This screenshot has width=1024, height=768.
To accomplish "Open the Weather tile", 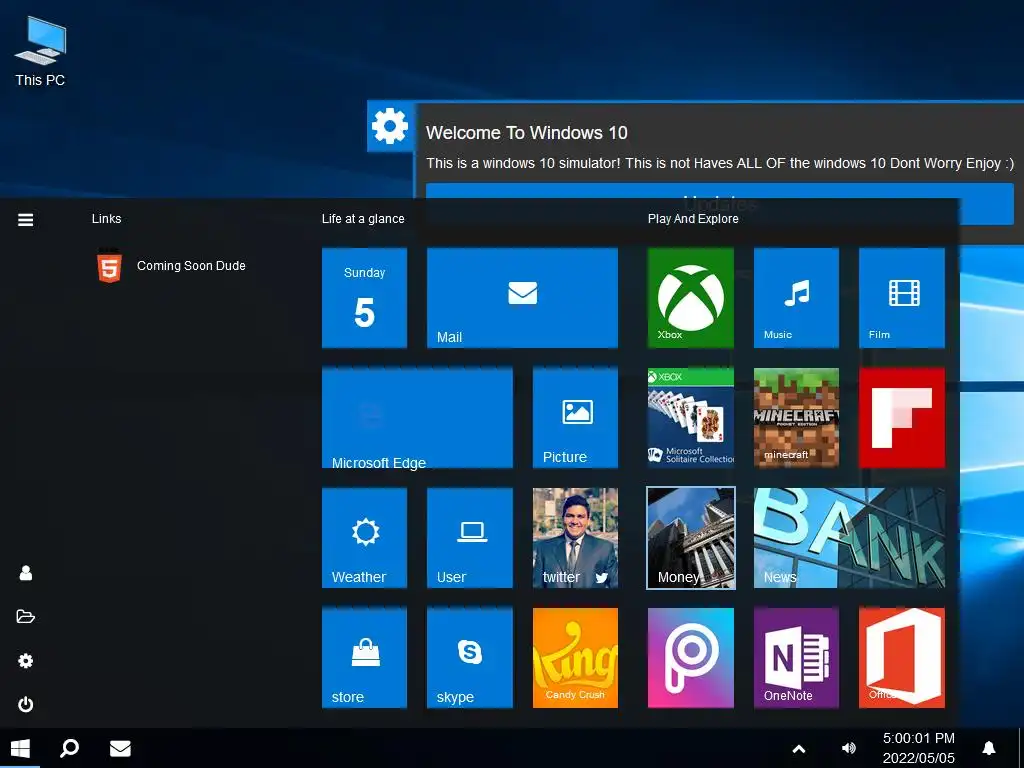I will 364,538.
